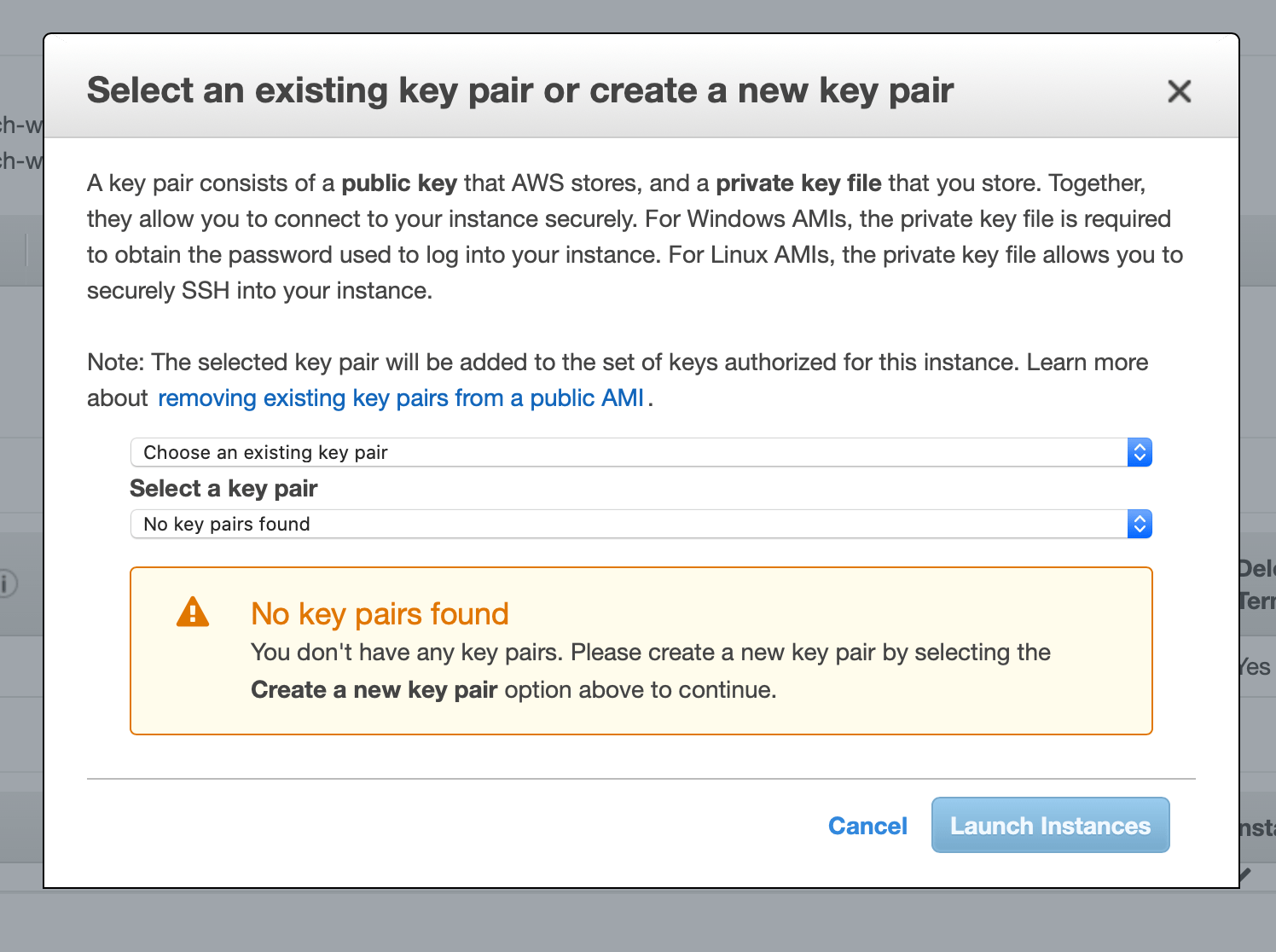Click the bold "Create a new key pair" text

click(x=374, y=689)
